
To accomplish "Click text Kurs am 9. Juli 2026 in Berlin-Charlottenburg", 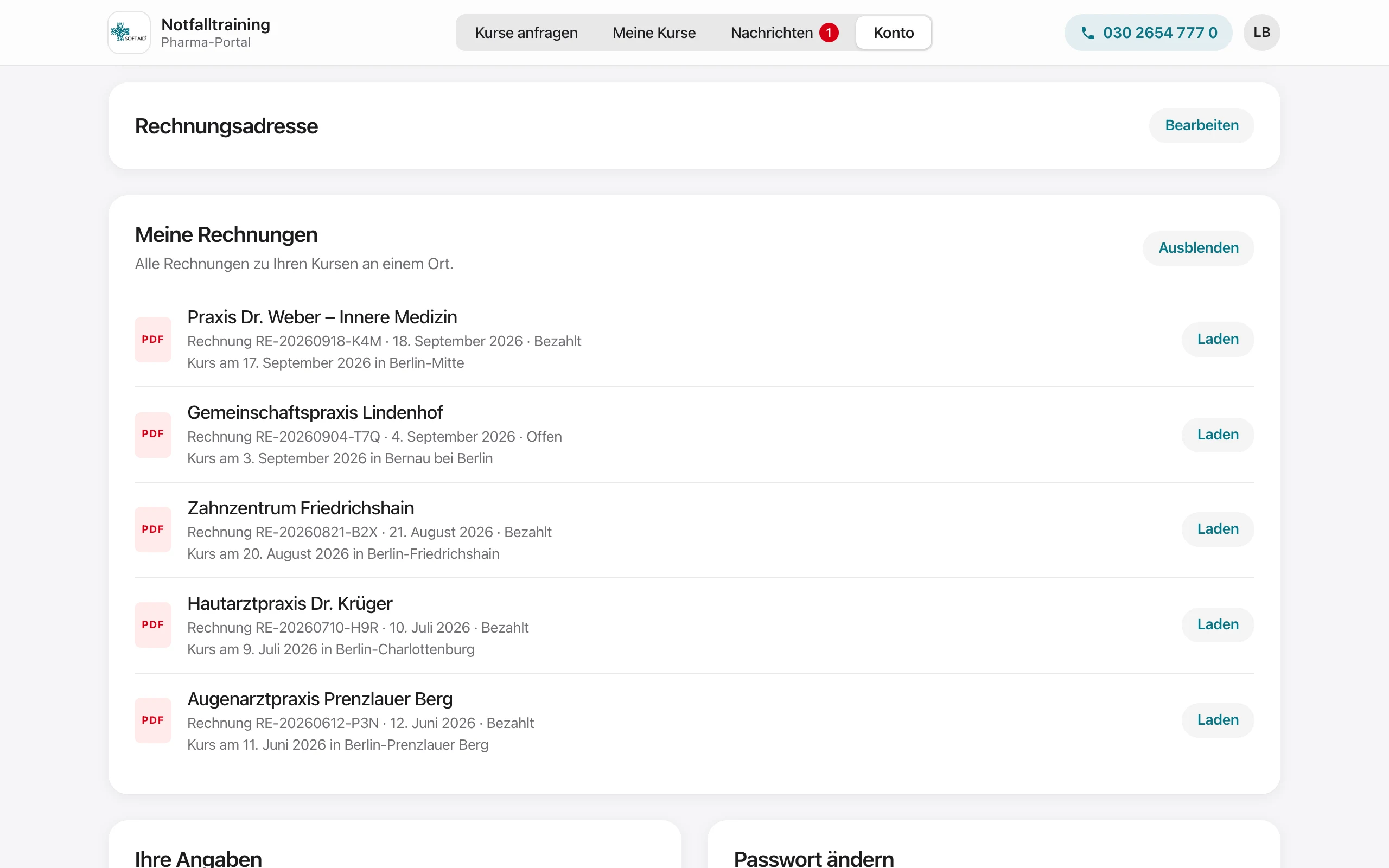I will (x=330, y=649).
